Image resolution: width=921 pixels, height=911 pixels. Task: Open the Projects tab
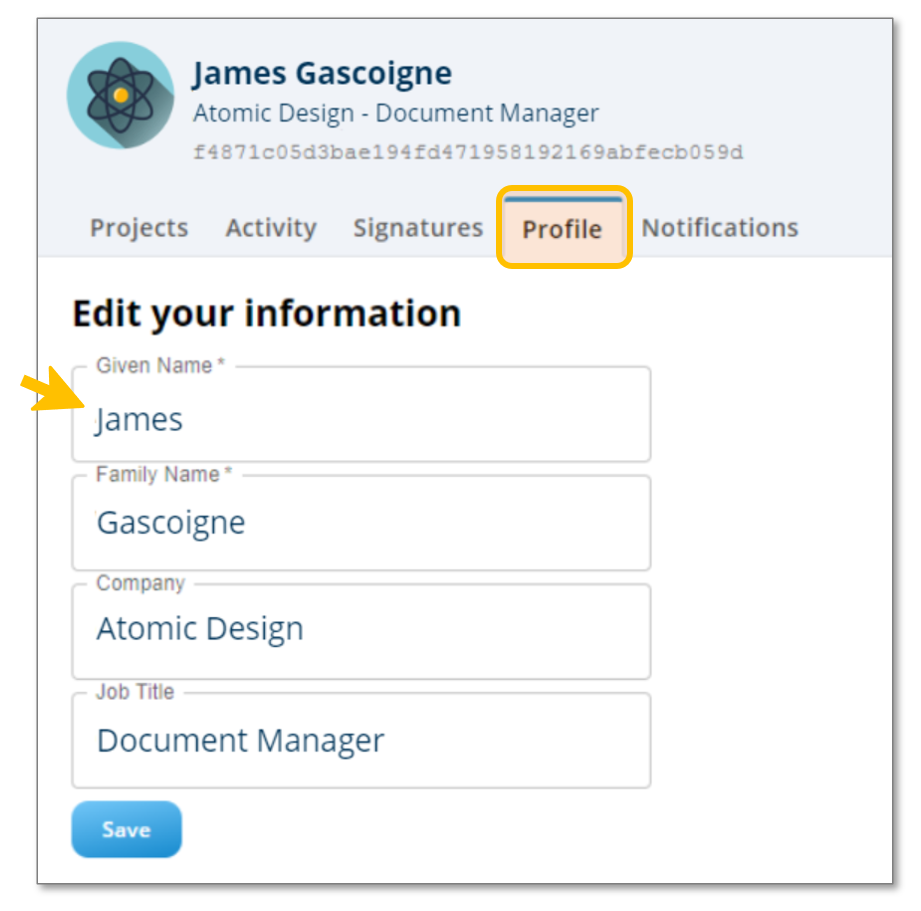139,228
